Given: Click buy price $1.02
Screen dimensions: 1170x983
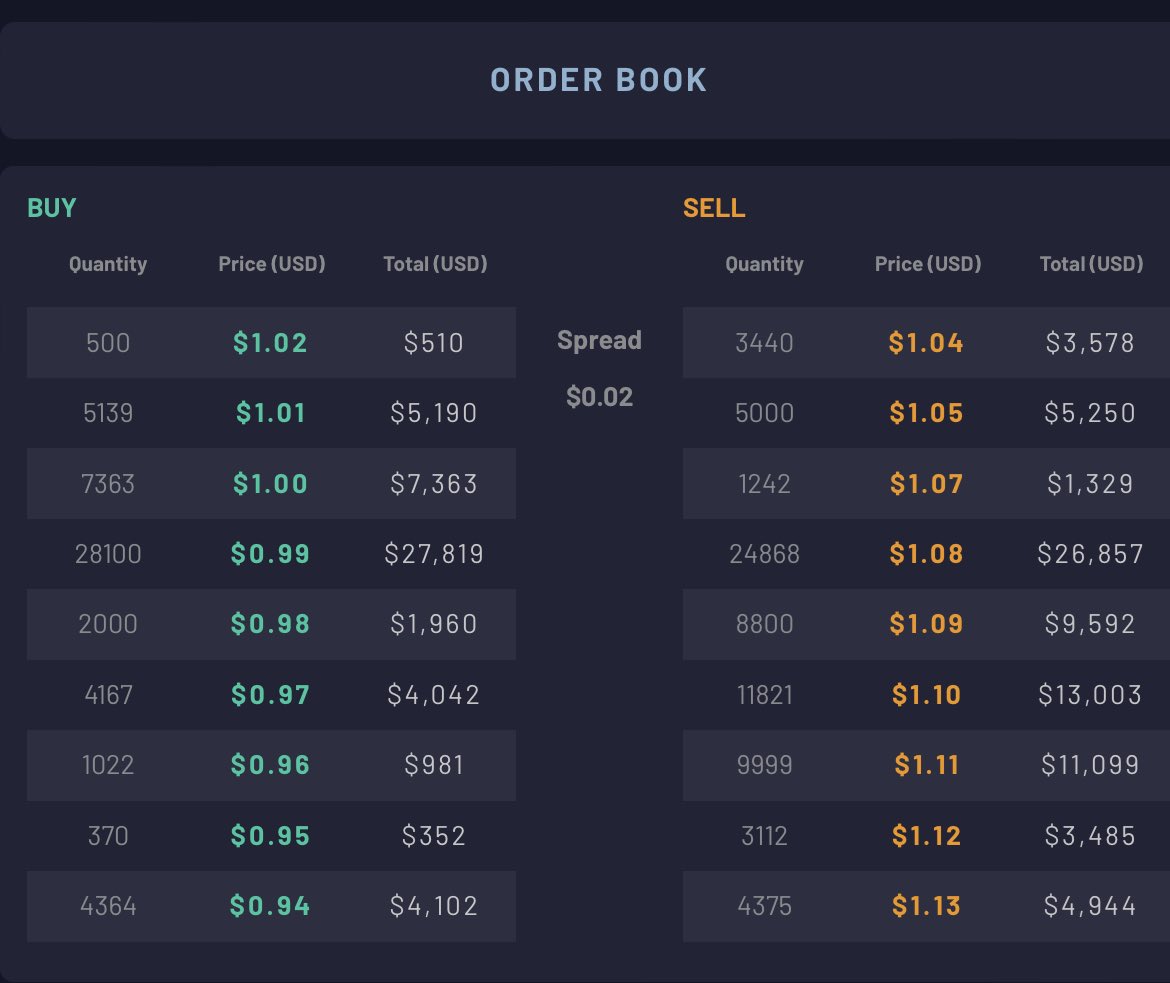Looking at the screenshot, I should point(270,343).
